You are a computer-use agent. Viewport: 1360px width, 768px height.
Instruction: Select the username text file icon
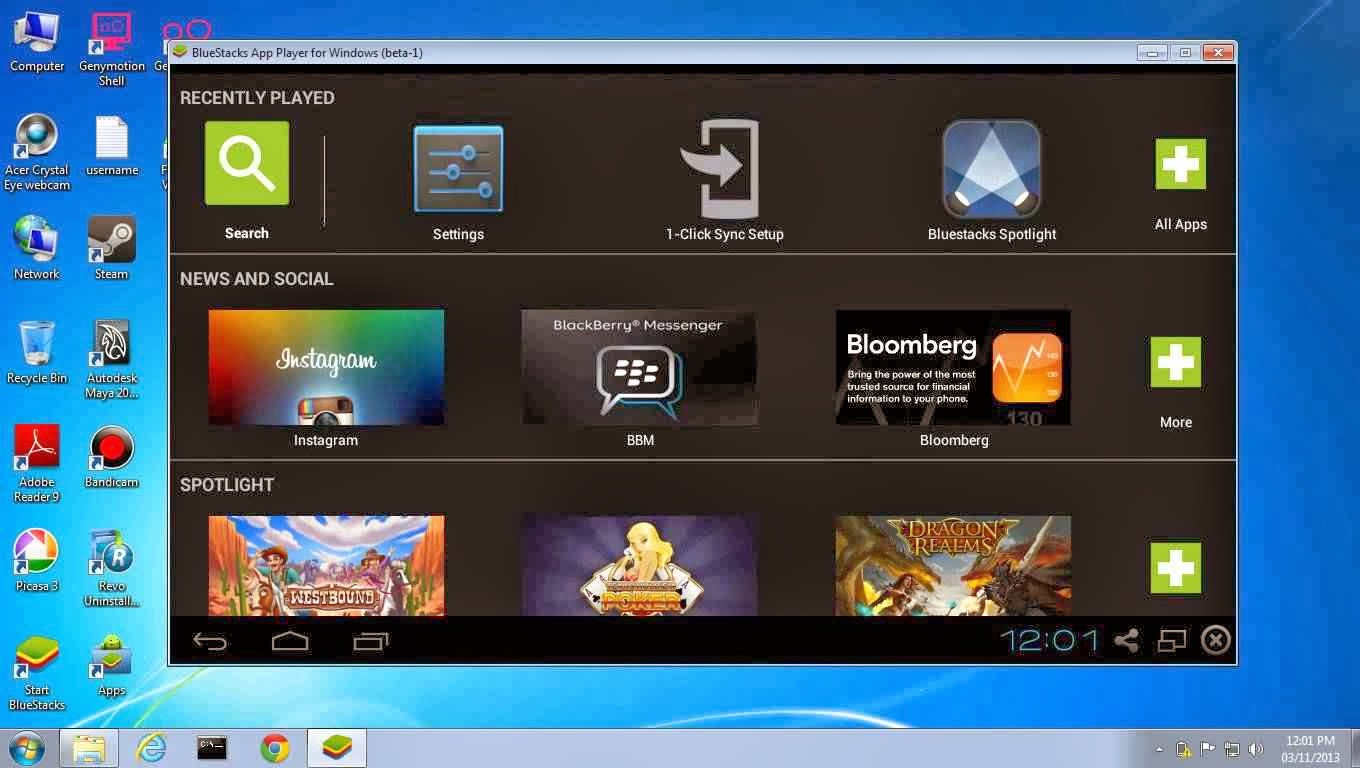click(111, 146)
